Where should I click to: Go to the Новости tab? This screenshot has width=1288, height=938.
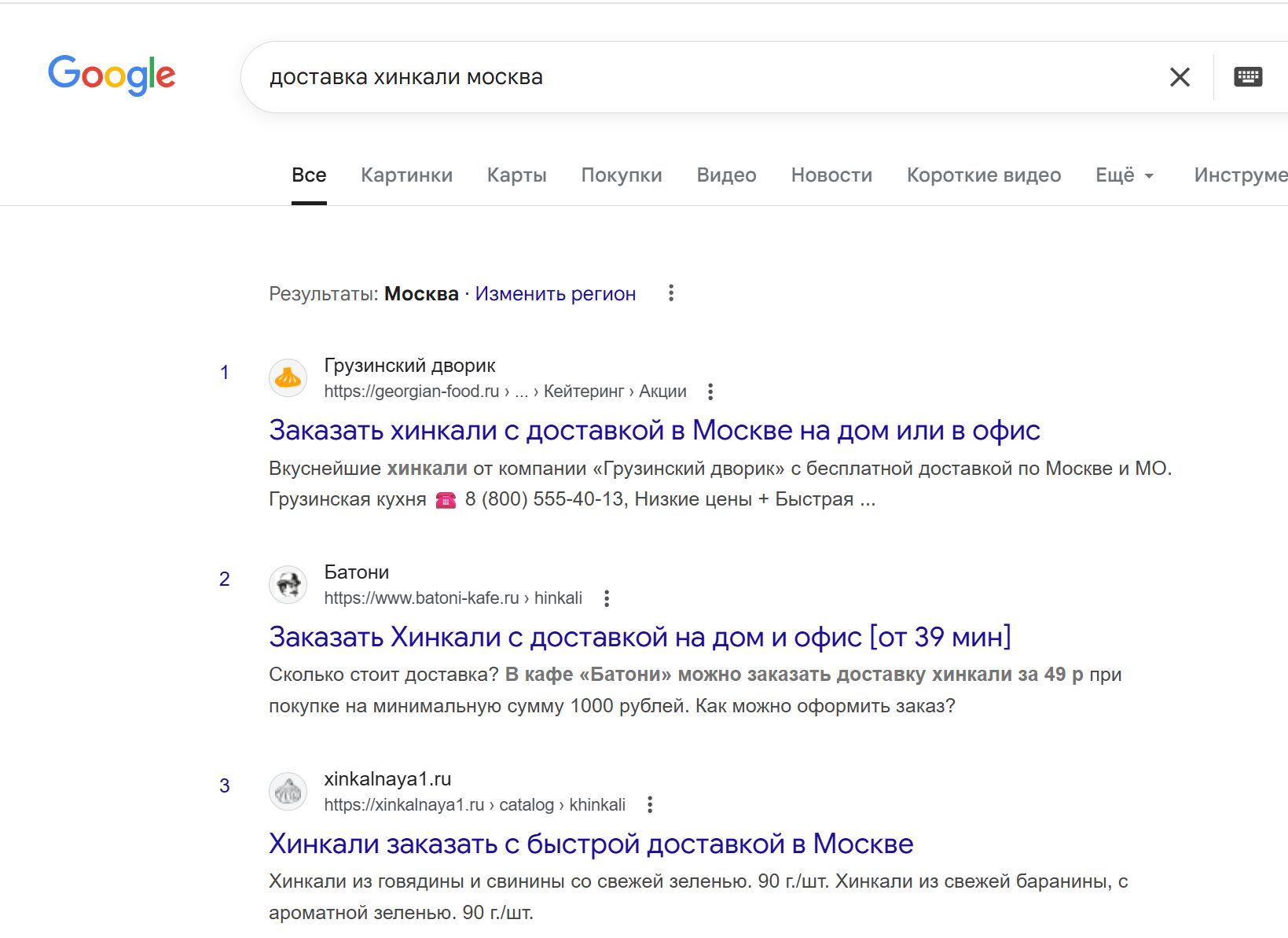coord(831,175)
